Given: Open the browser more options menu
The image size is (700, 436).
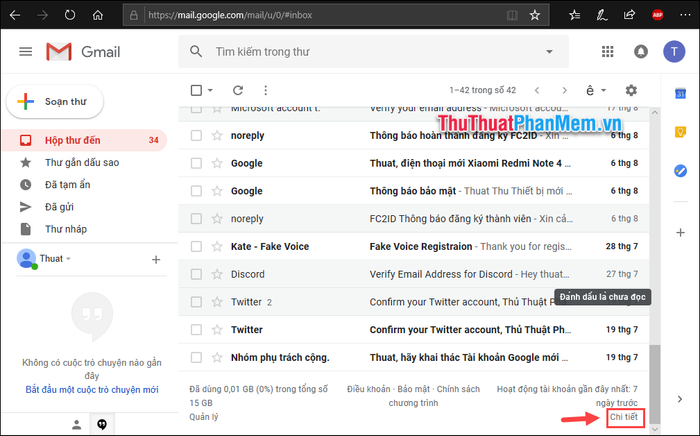Looking at the screenshot, I should (685, 15).
